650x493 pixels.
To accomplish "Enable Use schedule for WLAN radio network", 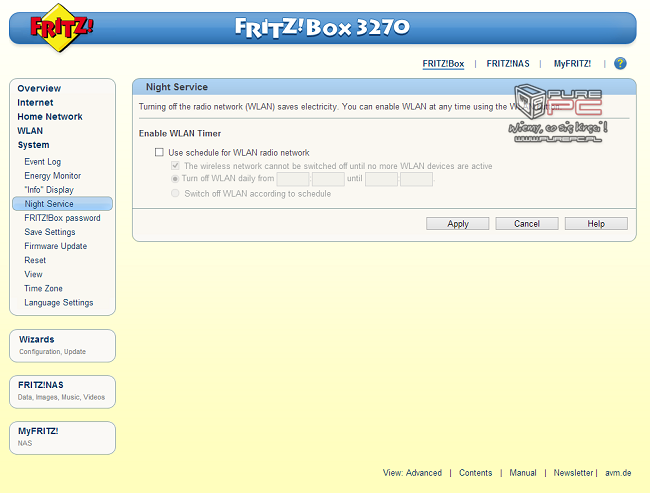I will click(x=159, y=152).
